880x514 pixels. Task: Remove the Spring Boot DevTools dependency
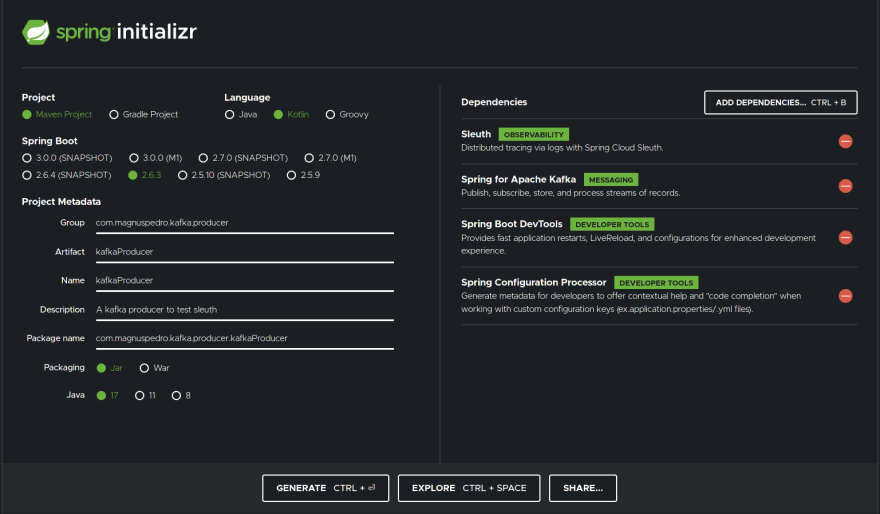(x=845, y=237)
